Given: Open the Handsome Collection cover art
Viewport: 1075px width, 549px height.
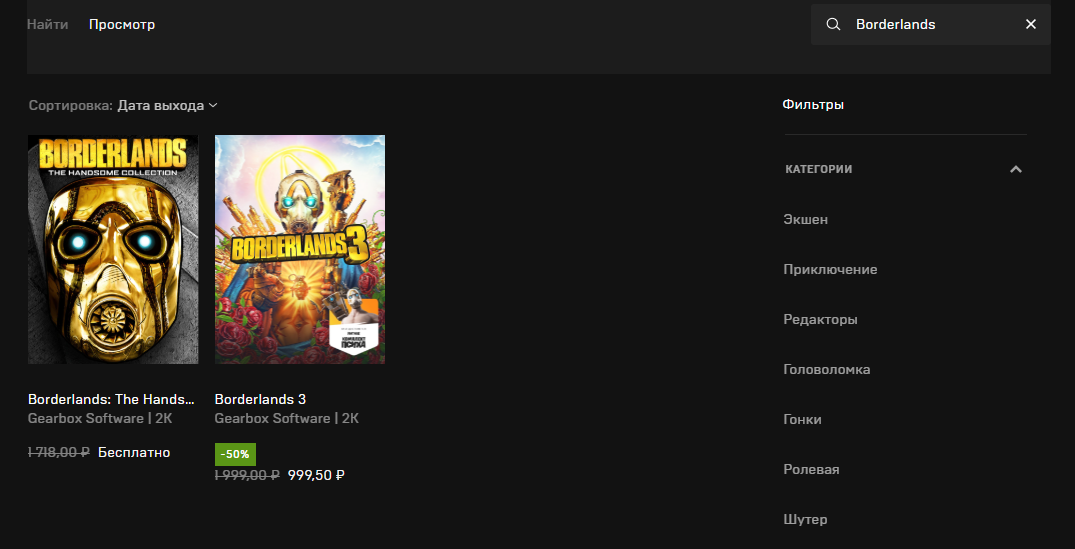Looking at the screenshot, I should coord(113,249).
